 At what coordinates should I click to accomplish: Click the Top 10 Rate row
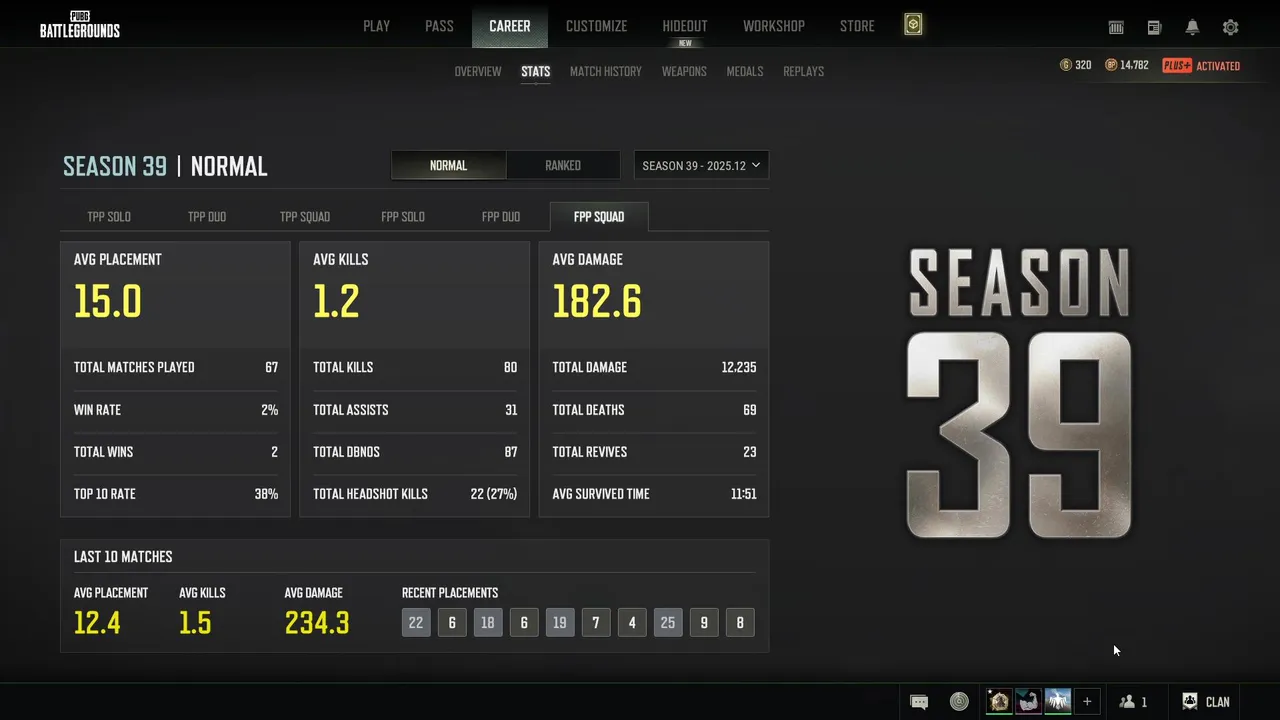pyautogui.click(x=175, y=494)
